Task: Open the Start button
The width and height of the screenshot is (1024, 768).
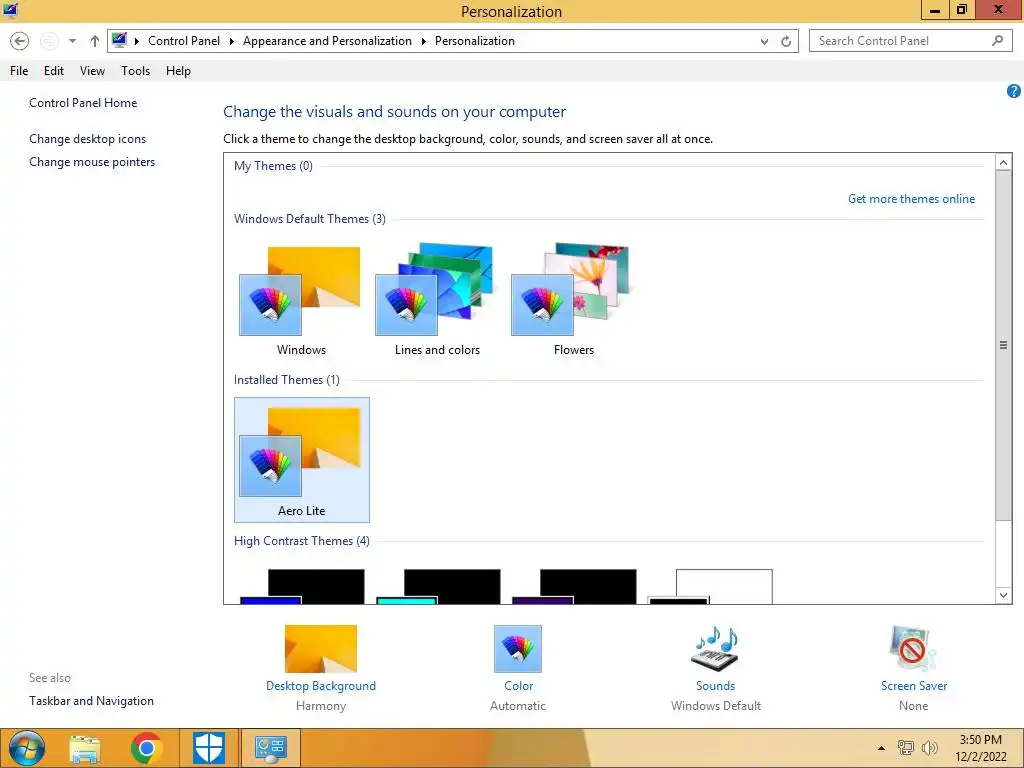Action: coord(26,748)
